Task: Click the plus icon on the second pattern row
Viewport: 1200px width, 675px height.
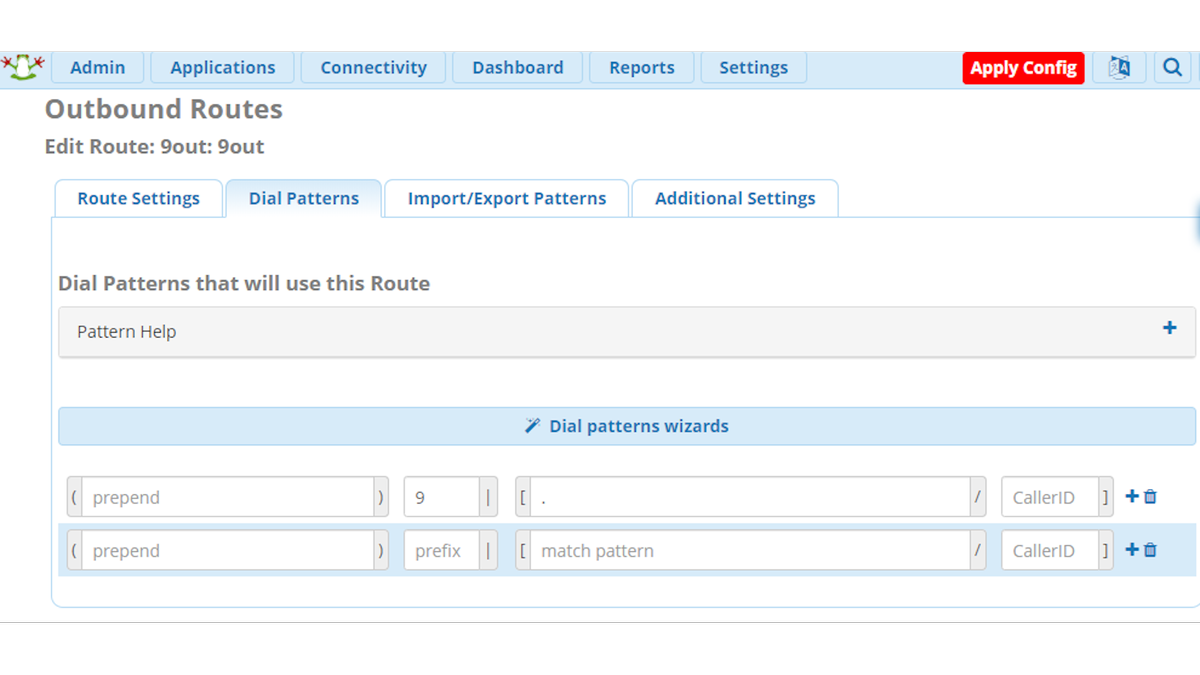Action: pos(1129,549)
